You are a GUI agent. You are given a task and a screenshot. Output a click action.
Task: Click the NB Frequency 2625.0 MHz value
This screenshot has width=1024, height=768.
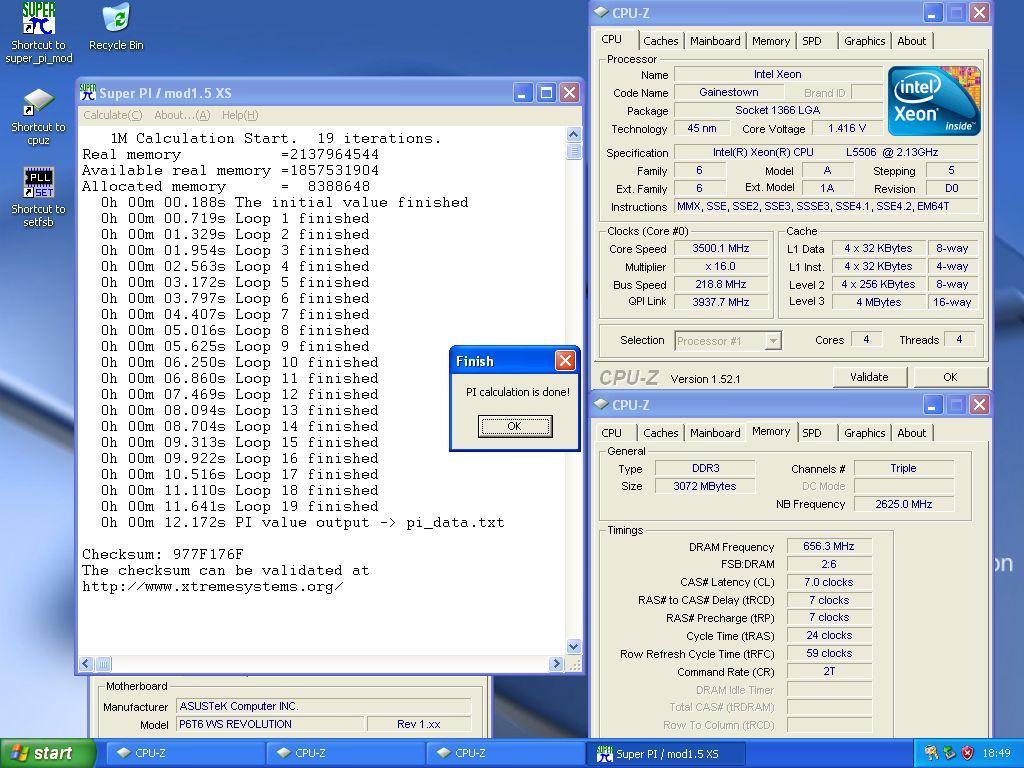pyautogui.click(x=903, y=504)
